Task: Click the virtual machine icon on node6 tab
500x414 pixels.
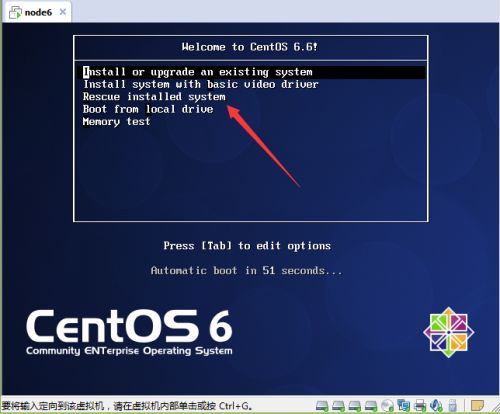Action: tap(15, 13)
